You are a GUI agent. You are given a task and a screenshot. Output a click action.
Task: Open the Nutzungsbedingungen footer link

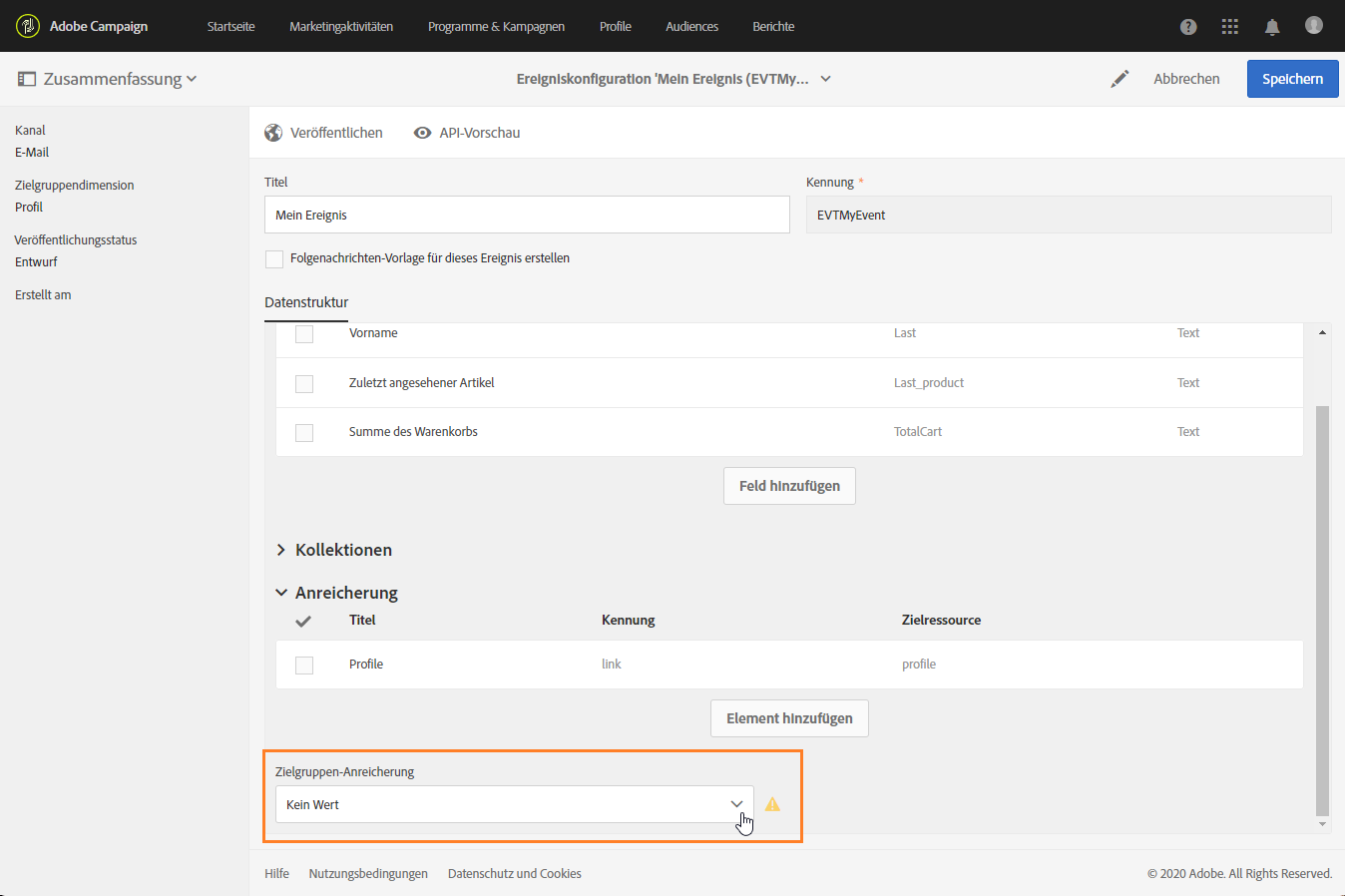tap(368, 874)
